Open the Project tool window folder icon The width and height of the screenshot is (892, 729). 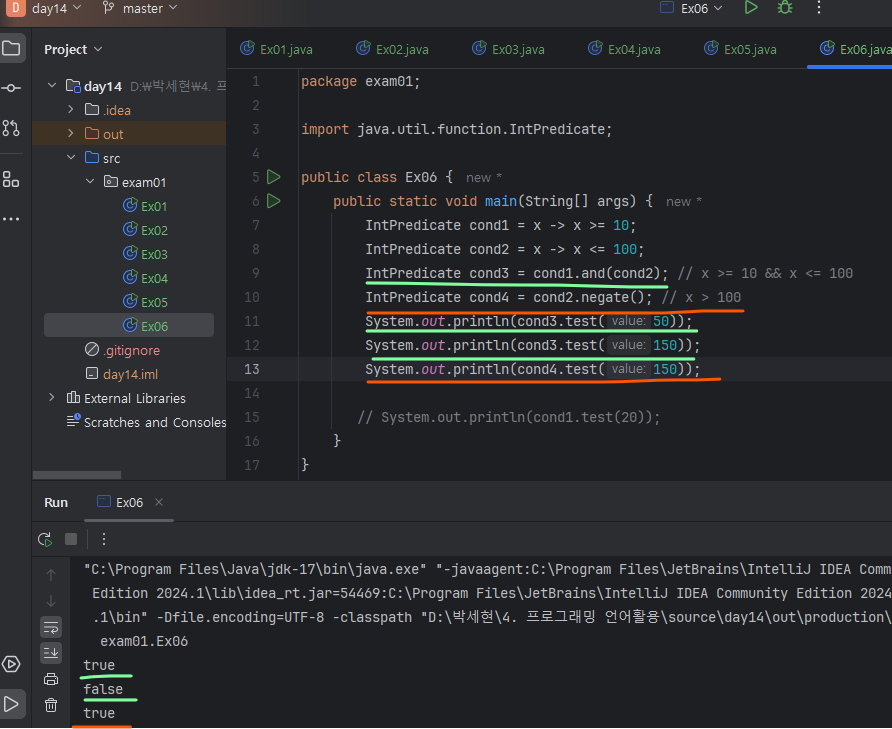tap(11, 48)
